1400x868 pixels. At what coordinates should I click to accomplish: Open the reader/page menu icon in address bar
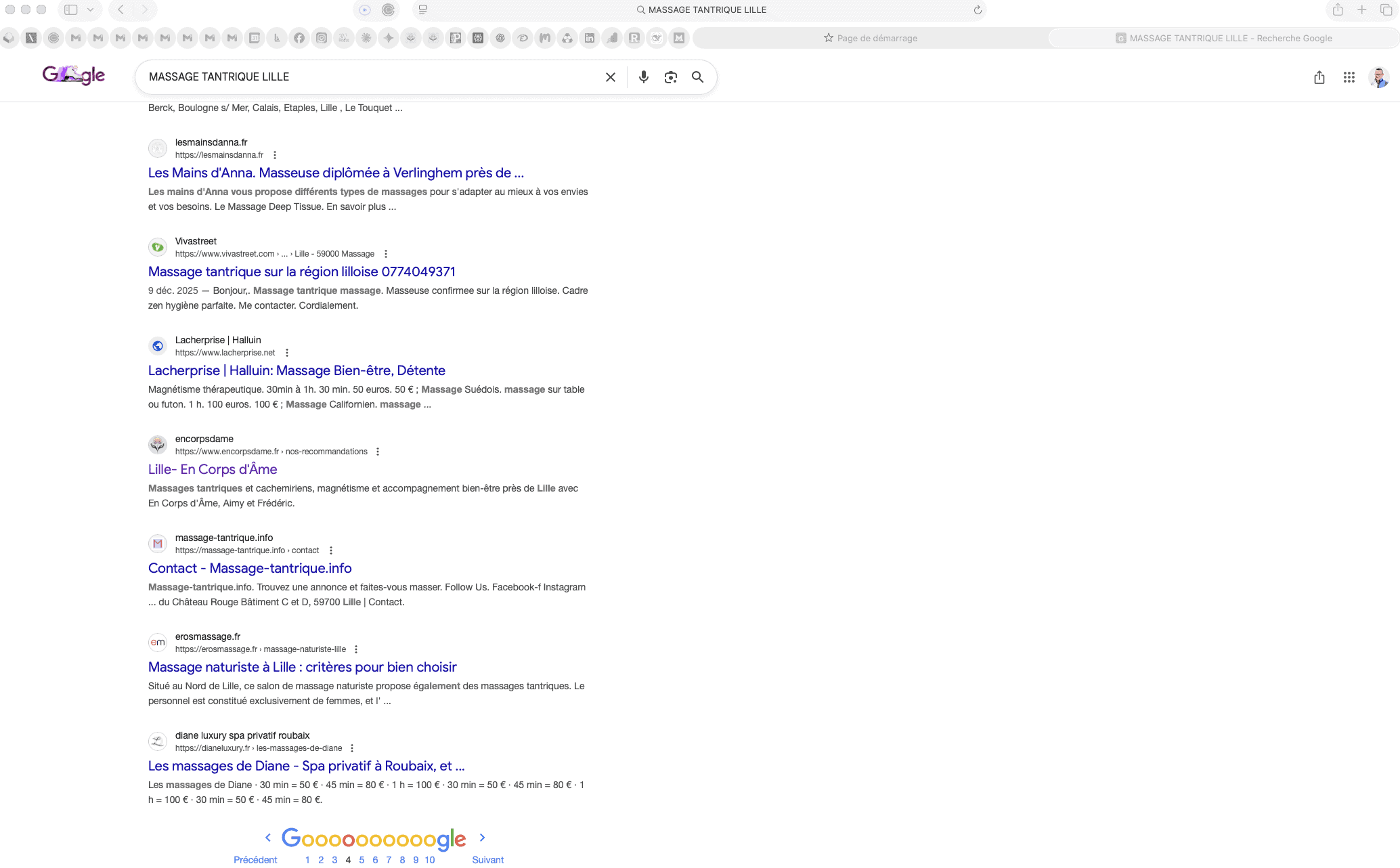[423, 10]
